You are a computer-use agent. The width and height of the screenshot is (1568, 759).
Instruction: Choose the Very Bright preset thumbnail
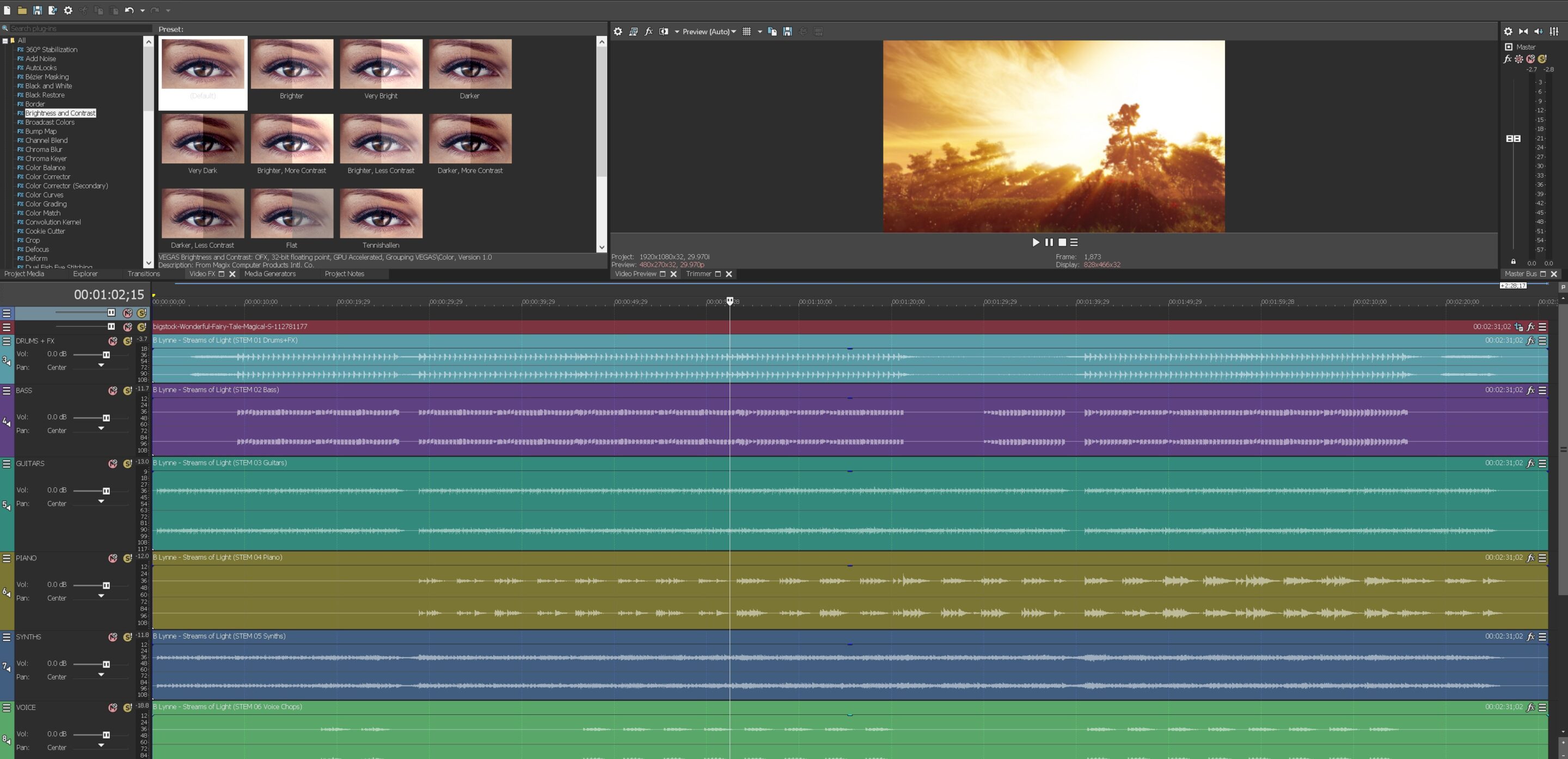[381, 63]
